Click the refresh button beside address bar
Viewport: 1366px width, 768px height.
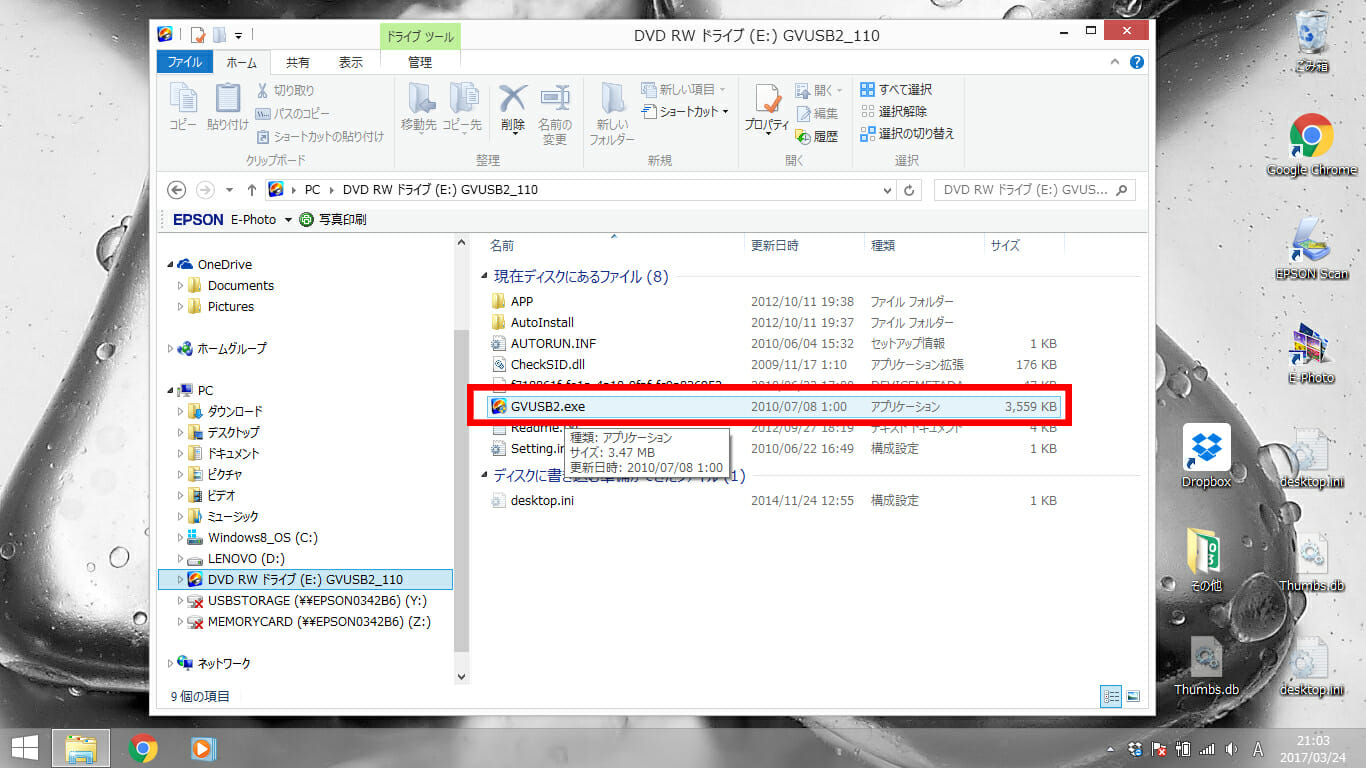tap(909, 190)
